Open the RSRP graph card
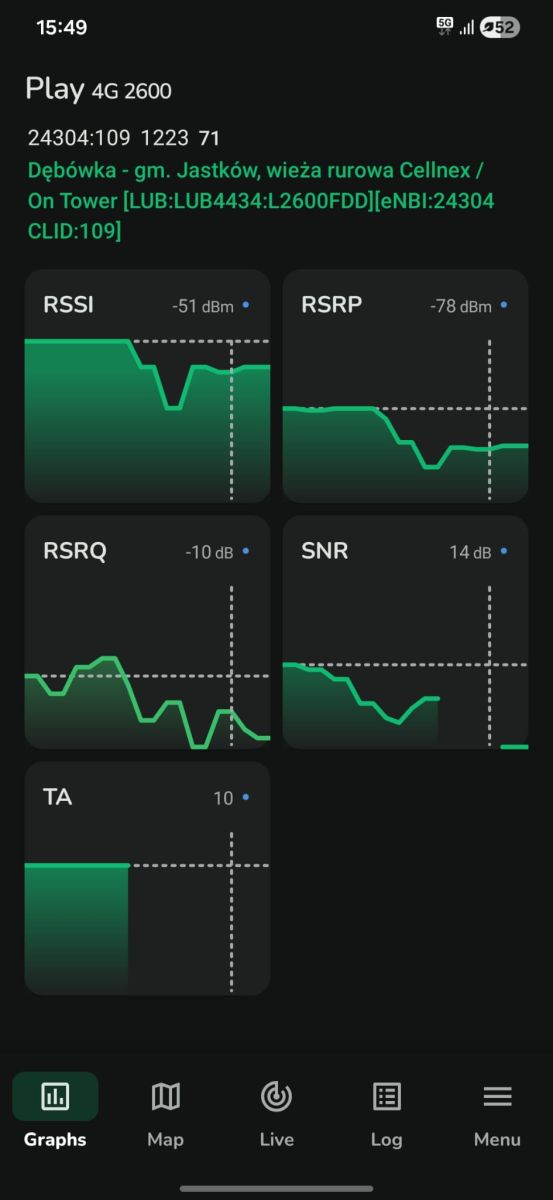The width and height of the screenshot is (553, 1200). point(405,385)
